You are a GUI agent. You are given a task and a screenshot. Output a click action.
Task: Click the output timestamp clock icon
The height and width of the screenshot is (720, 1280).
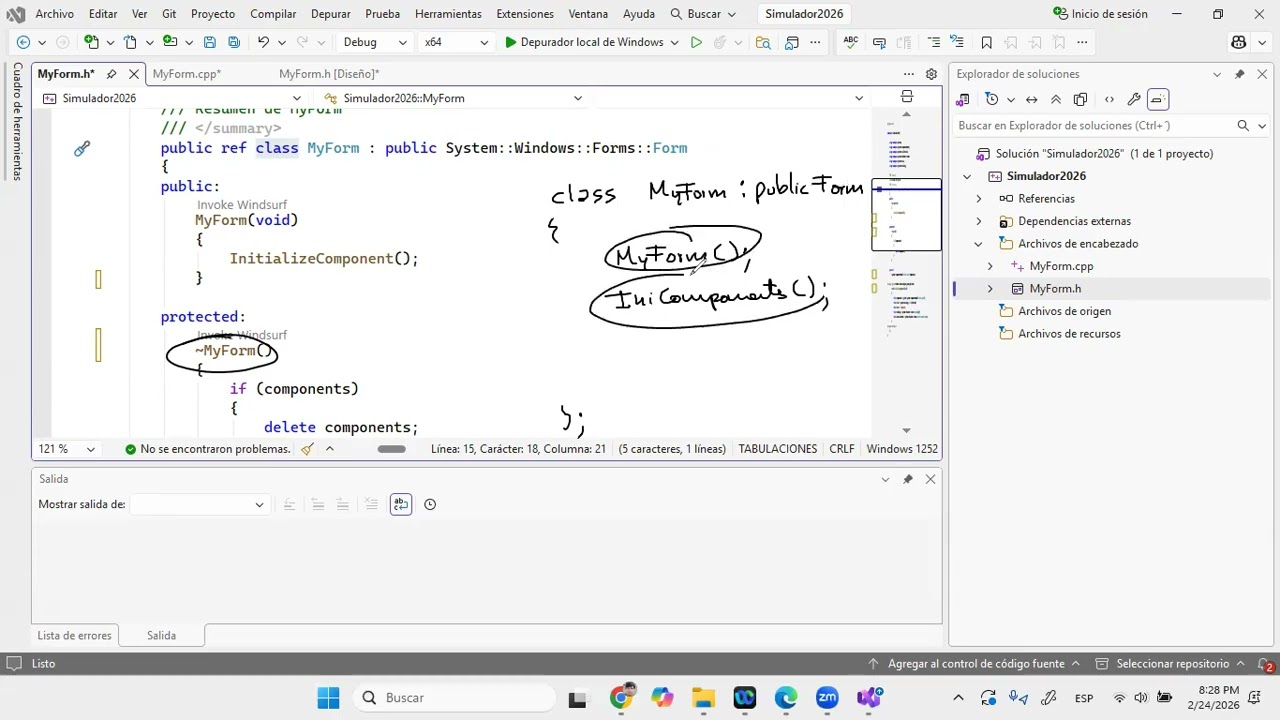(430, 504)
